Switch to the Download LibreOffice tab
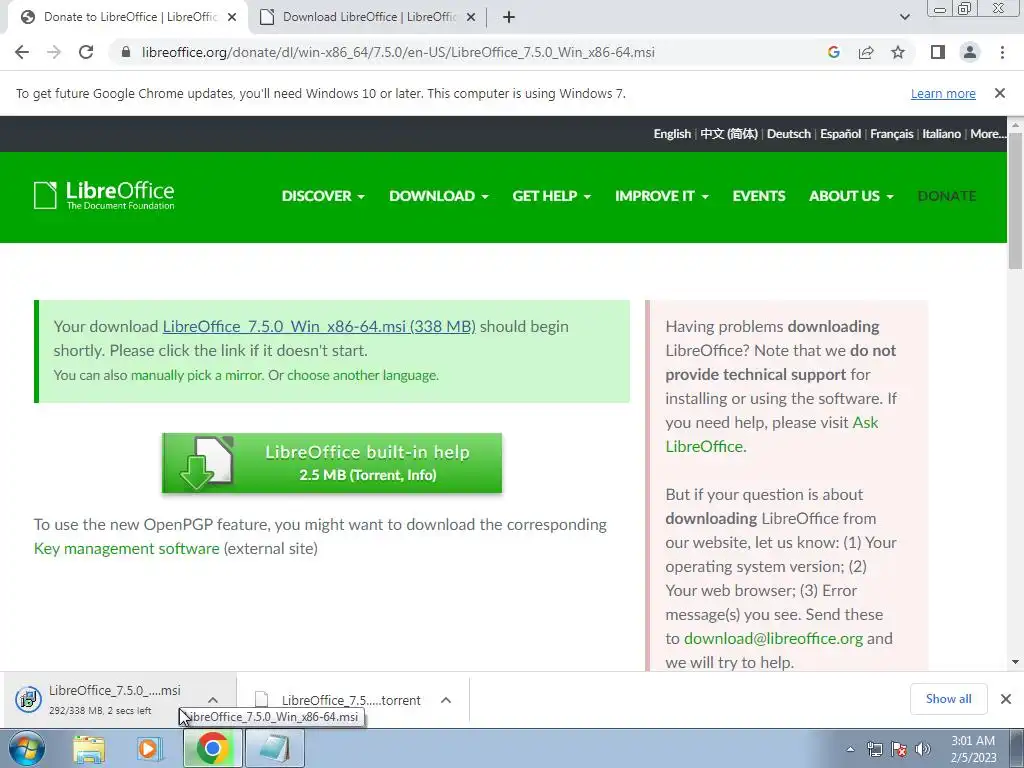 pos(369,17)
